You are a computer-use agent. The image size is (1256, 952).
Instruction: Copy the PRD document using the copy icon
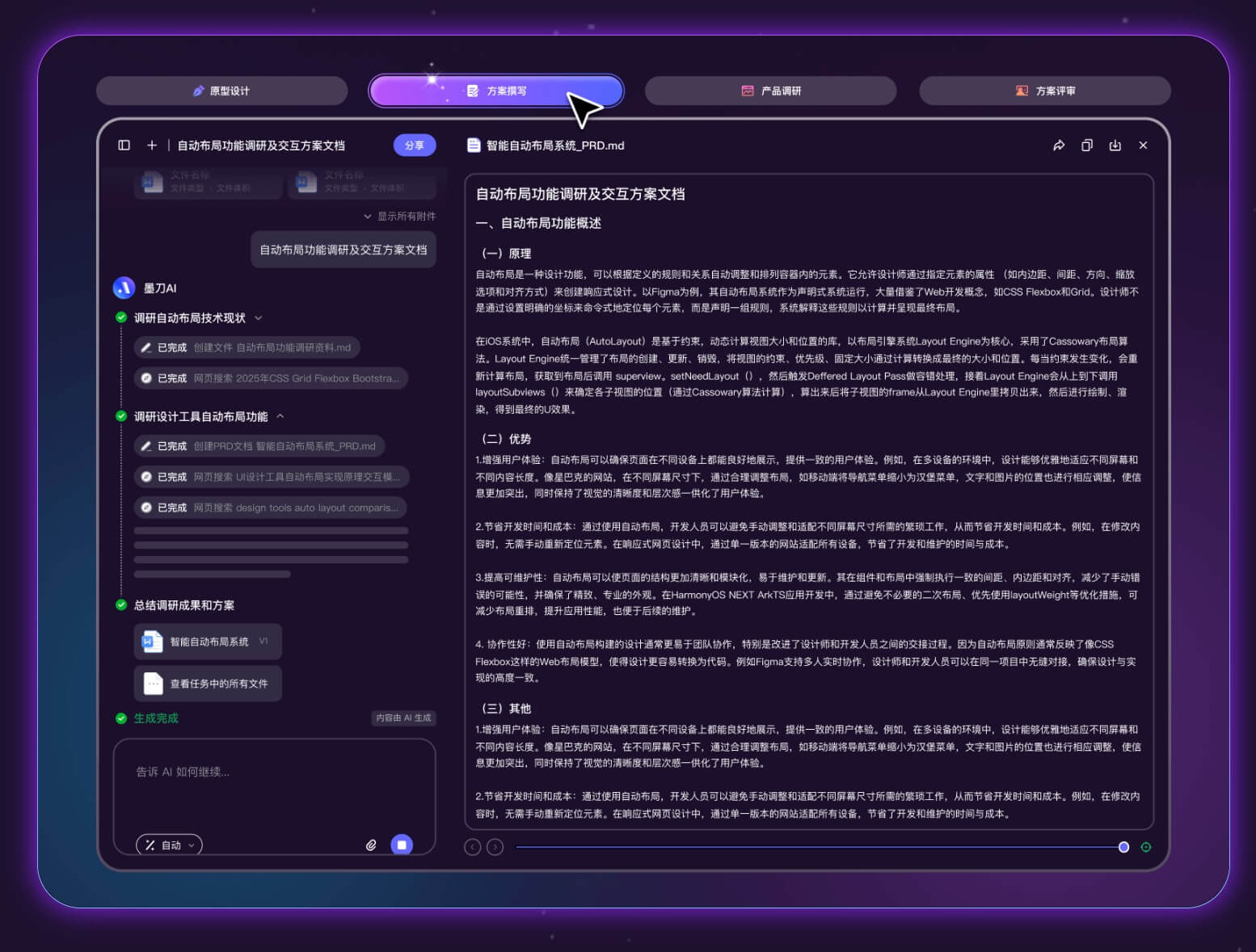coord(1087,145)
